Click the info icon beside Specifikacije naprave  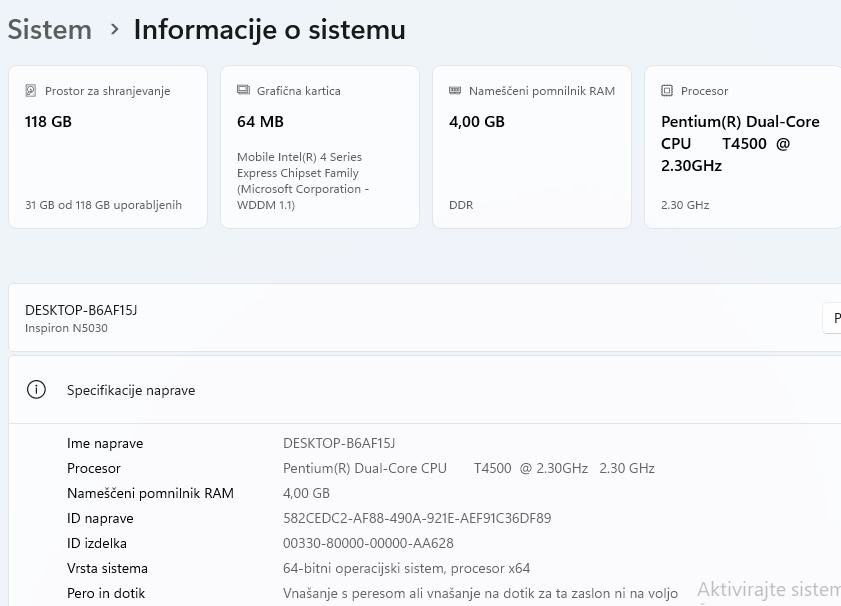tap(37, 390)
